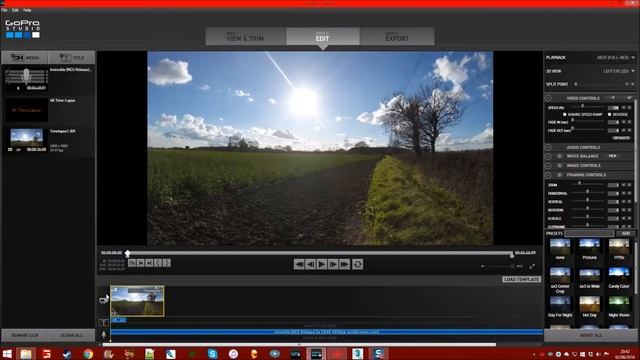The height and width of the screenshot is (360, 640).
Task: Click the Clear All button
Action: point(72,336)
